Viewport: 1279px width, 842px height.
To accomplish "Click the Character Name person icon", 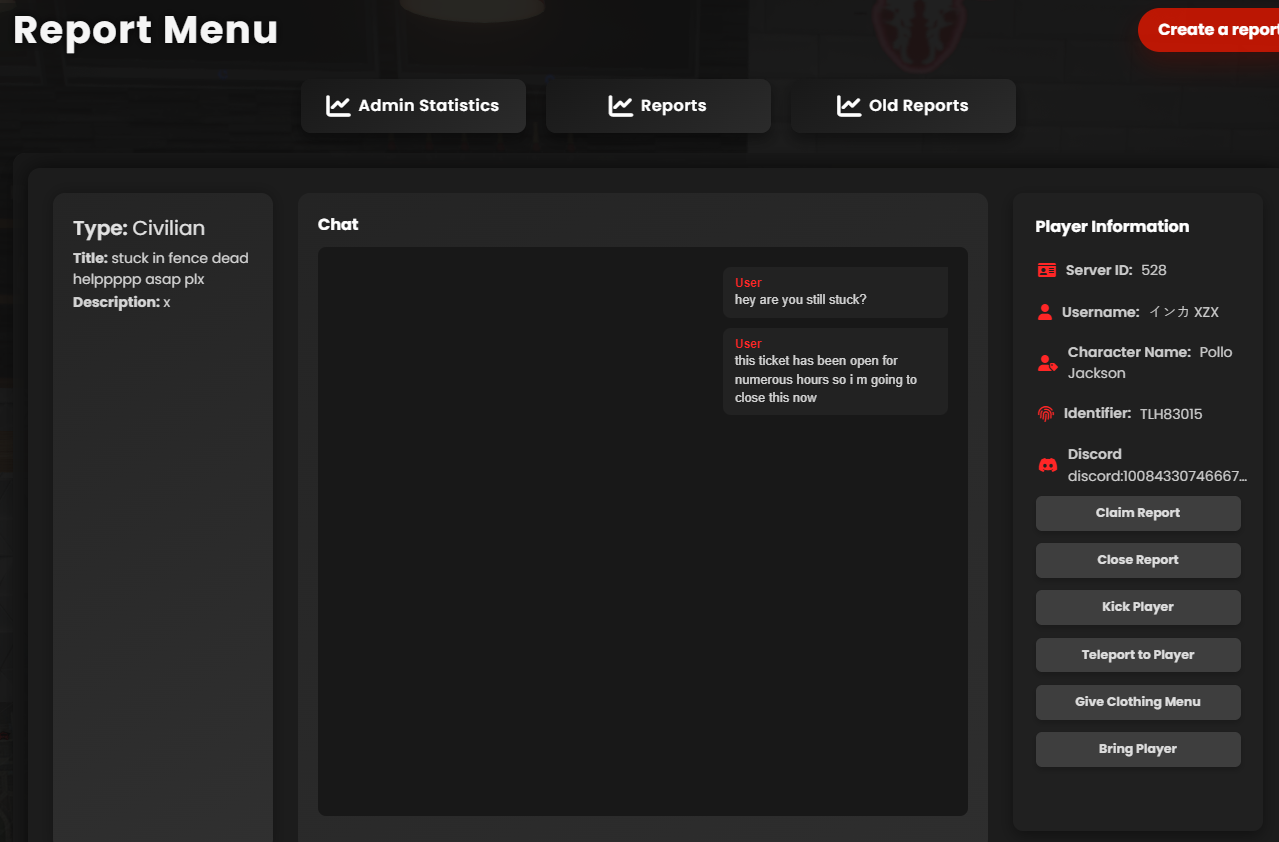I will [x=1047, y=363].
